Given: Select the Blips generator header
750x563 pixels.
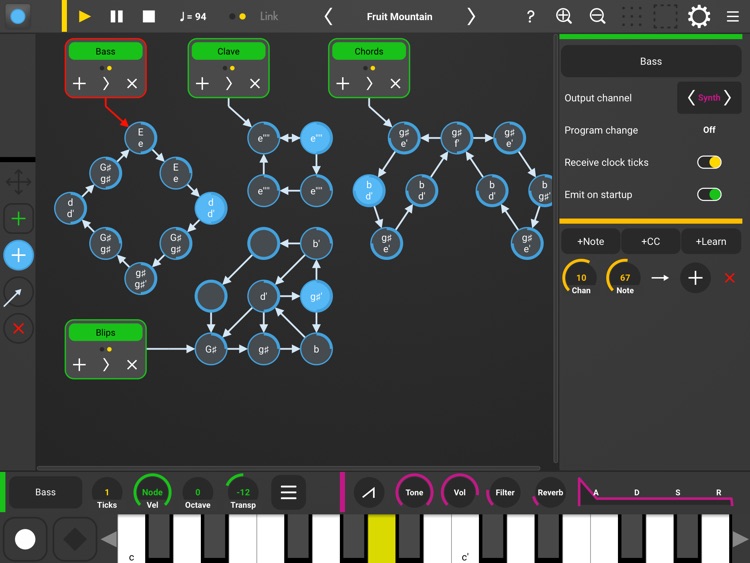Looking at the screenshot, I should coord(105,332).
